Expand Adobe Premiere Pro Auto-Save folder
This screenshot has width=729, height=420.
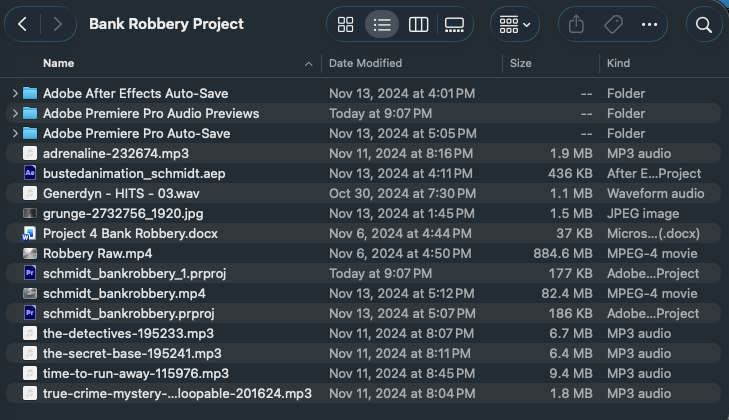pyautogui.click(x=15, y=133)
